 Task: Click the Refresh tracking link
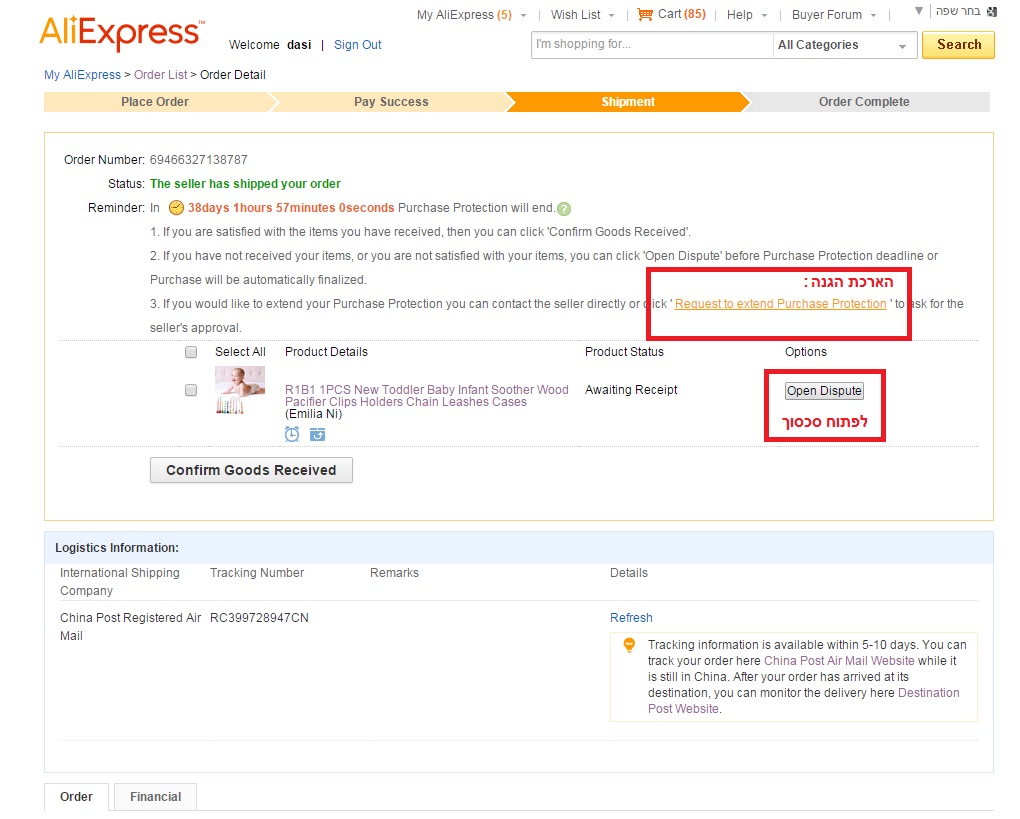[x=631, y=618]
